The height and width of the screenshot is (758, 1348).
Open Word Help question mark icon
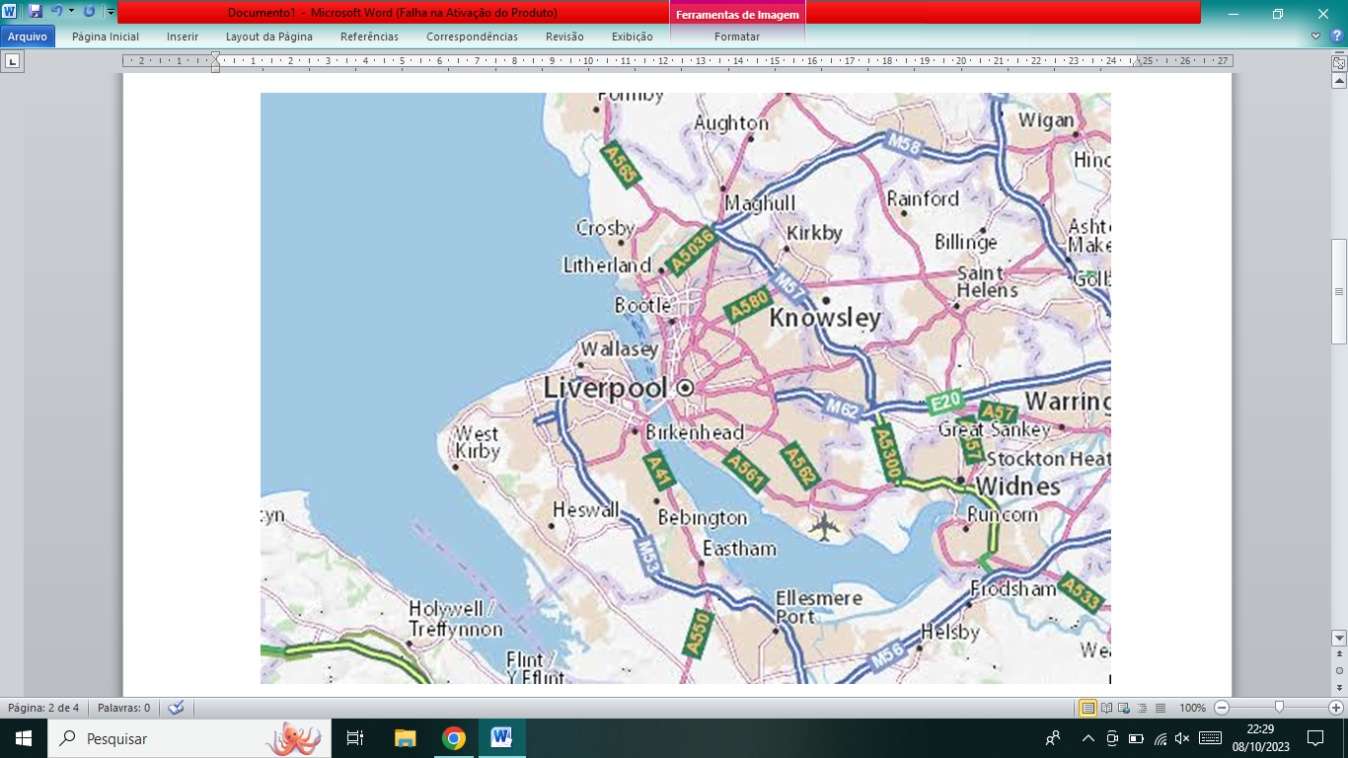(x=1337, y=36)
